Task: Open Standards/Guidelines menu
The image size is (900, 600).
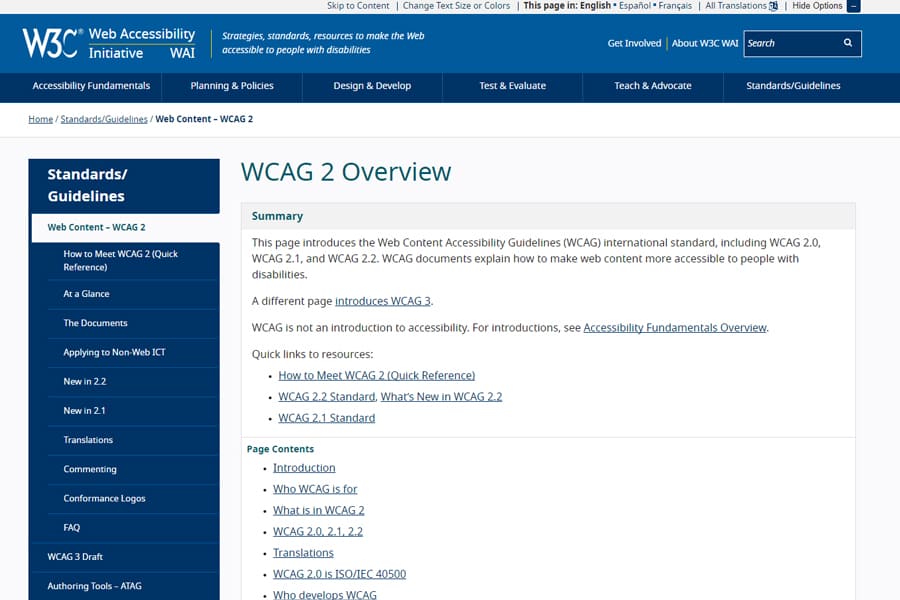Action: [x=793, y=86]
